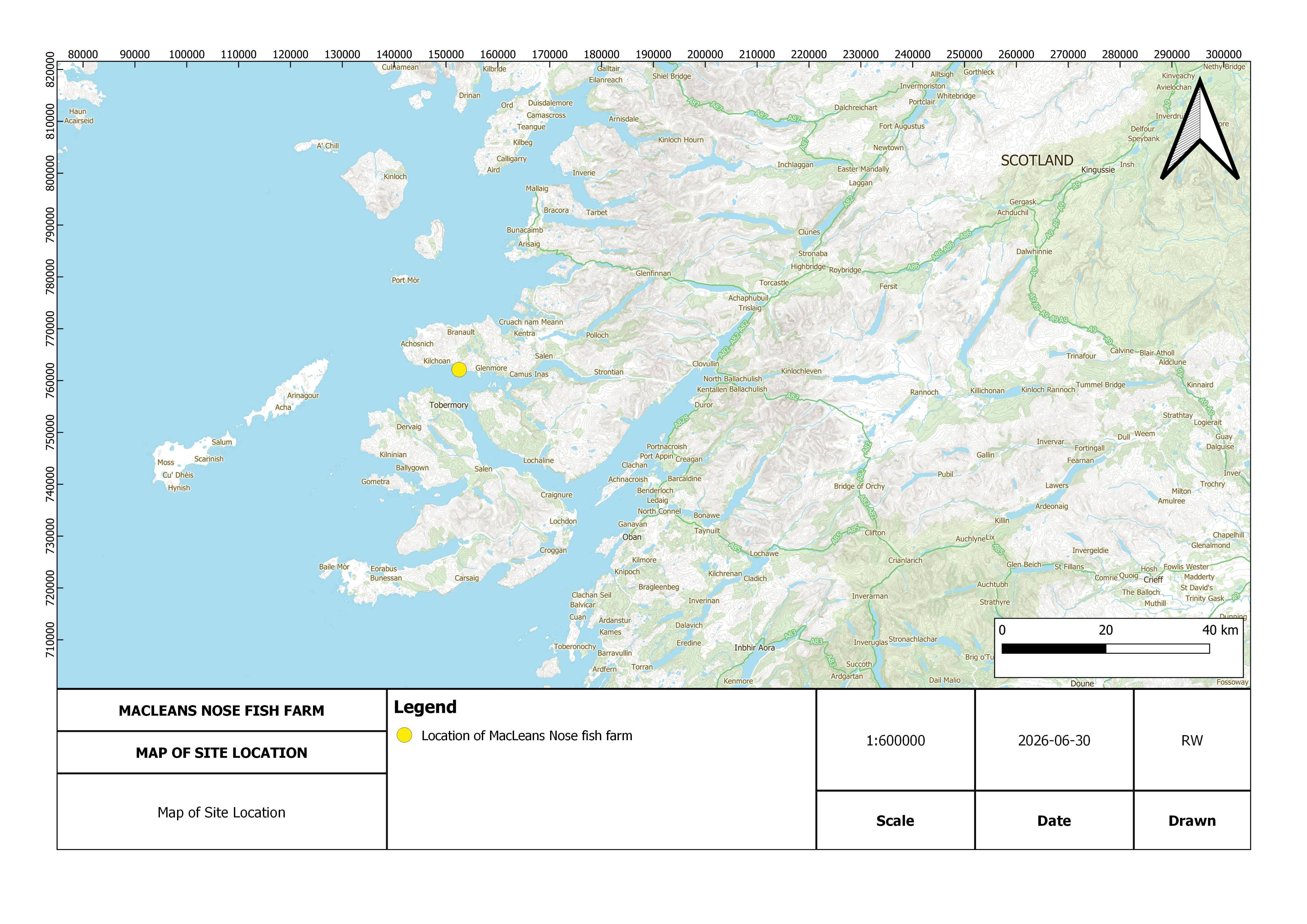This screenshot has width=1307, height=924.
Task: Click the RW drawn-by initials
Action: [1192, 740]
